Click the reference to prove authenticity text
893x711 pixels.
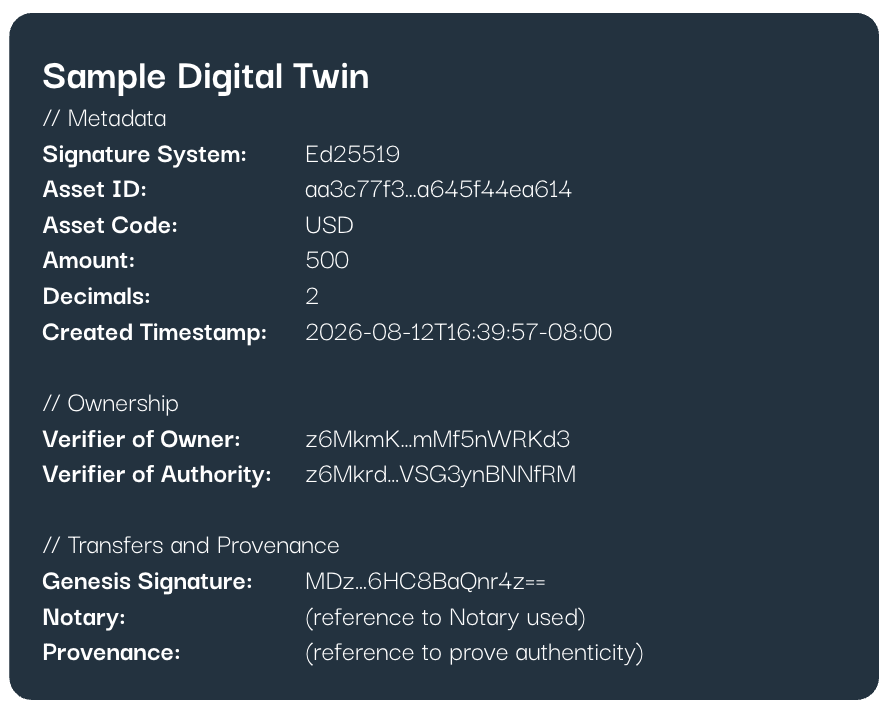pyautogui.click(x=474, y=653)
